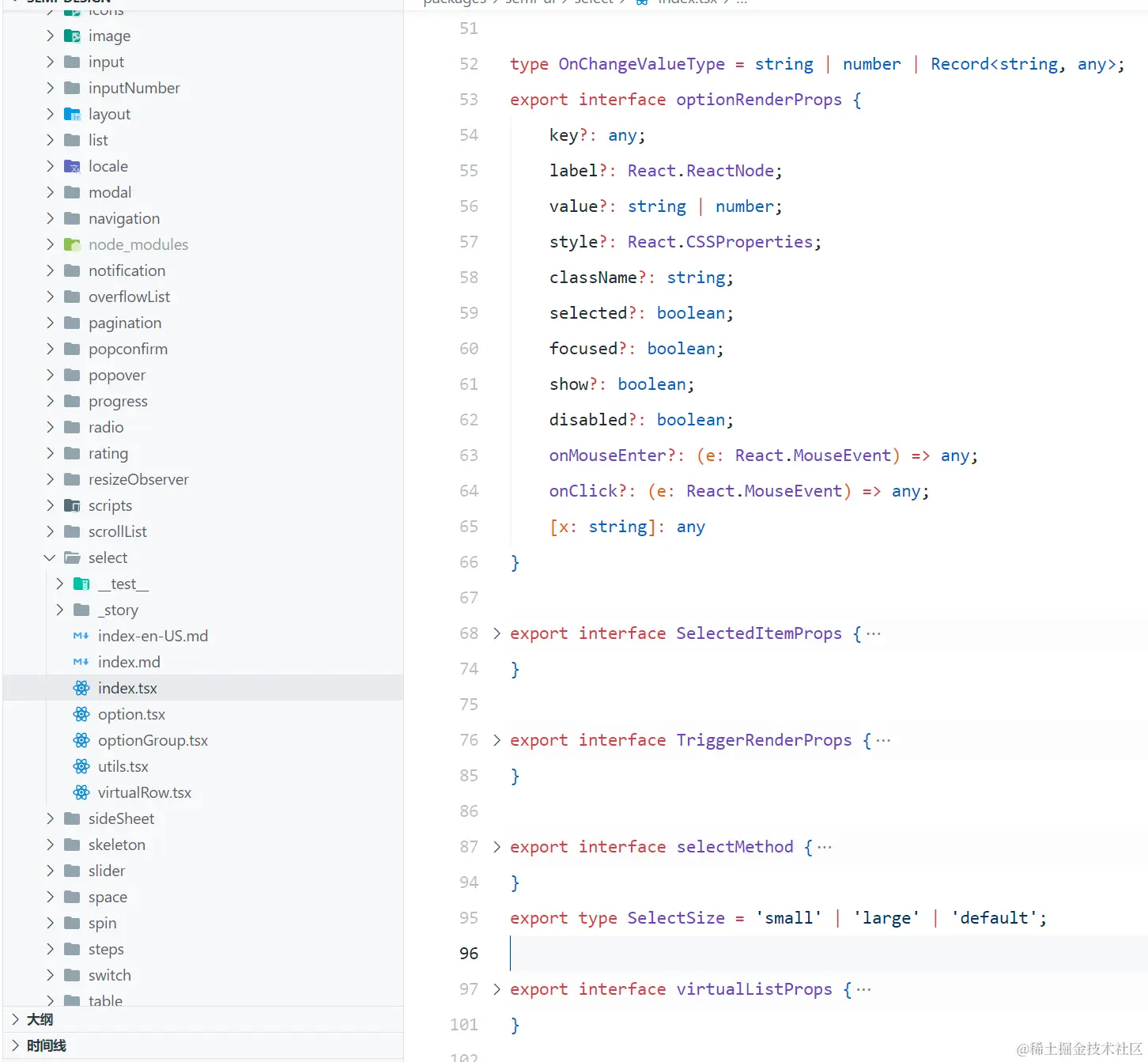The width and height of the screenshot is (1148, 1062).
Task: Click the React icon of index.tsx
Action: [x=81, y=688]
